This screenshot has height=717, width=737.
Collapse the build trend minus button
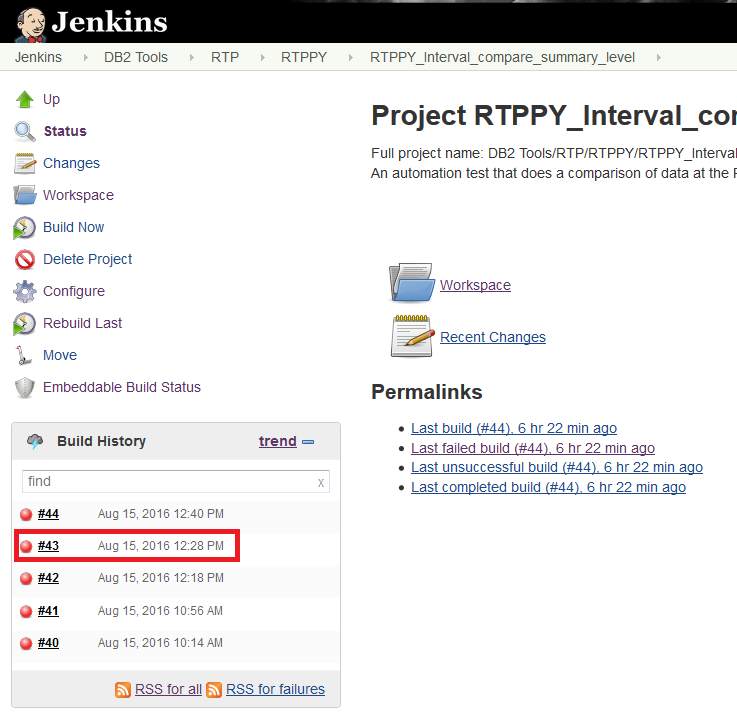(308, 441)
